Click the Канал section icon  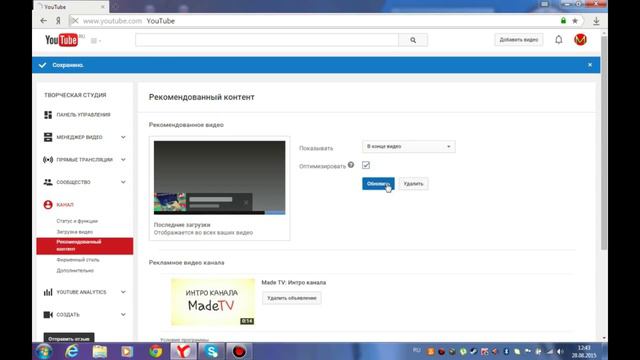tap(48, 204)
